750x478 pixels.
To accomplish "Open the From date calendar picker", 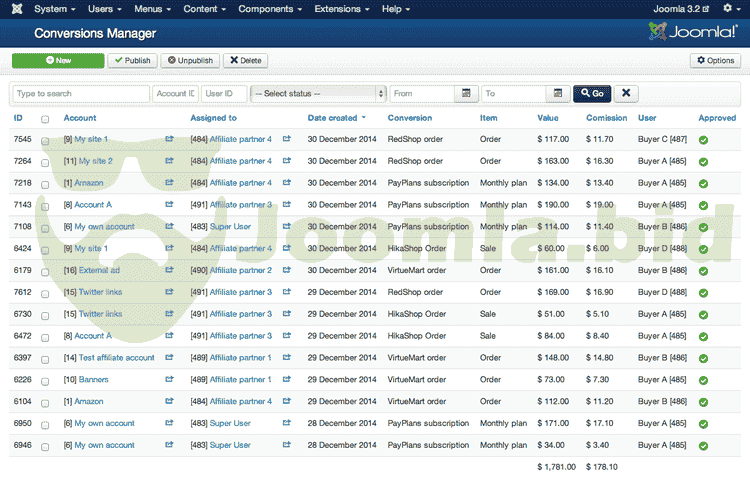I will click(465, 93).
